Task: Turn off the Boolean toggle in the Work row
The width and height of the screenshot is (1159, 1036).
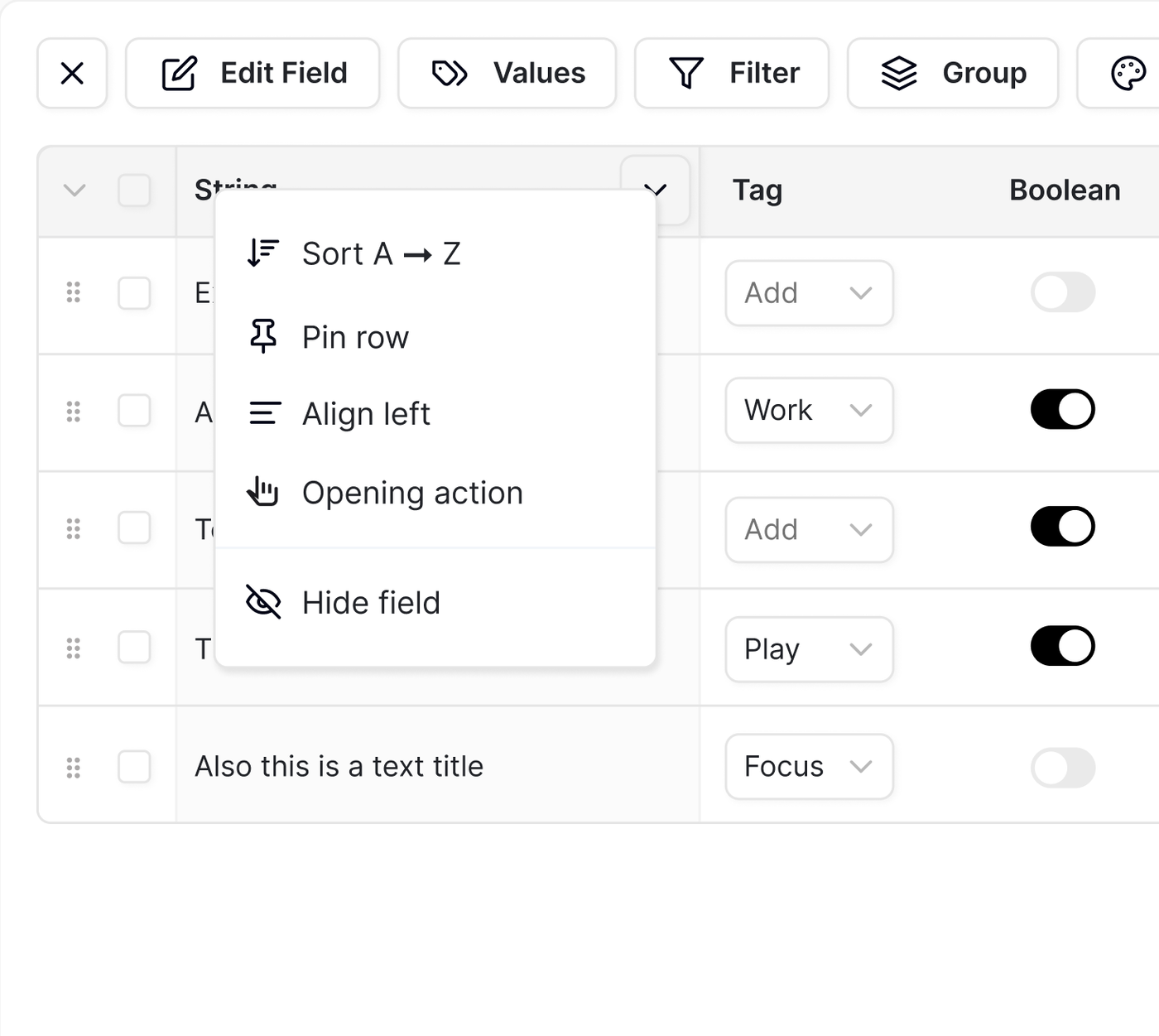Action: [x=1063, y=410]
